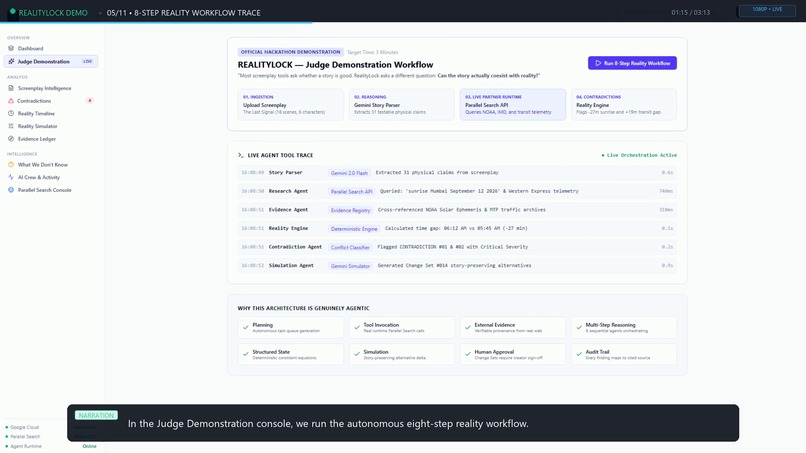Screen dimensions: 806x453
Task: Click the Human Approval capability card
Action: 513,354
